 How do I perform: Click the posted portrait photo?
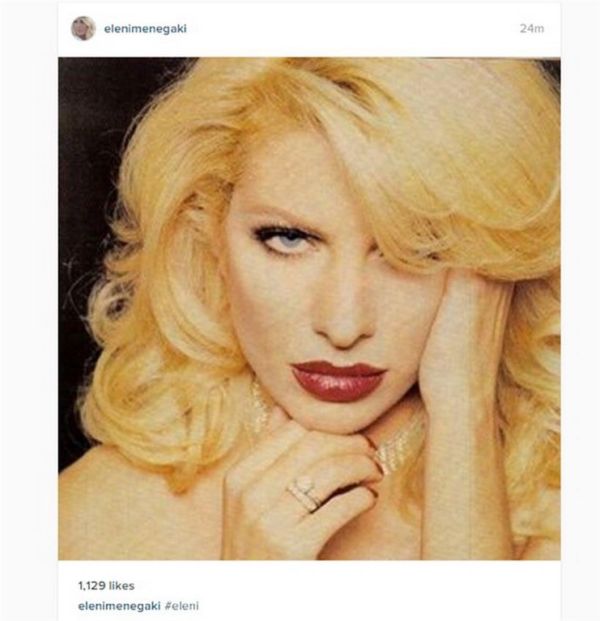click(309, 309)
